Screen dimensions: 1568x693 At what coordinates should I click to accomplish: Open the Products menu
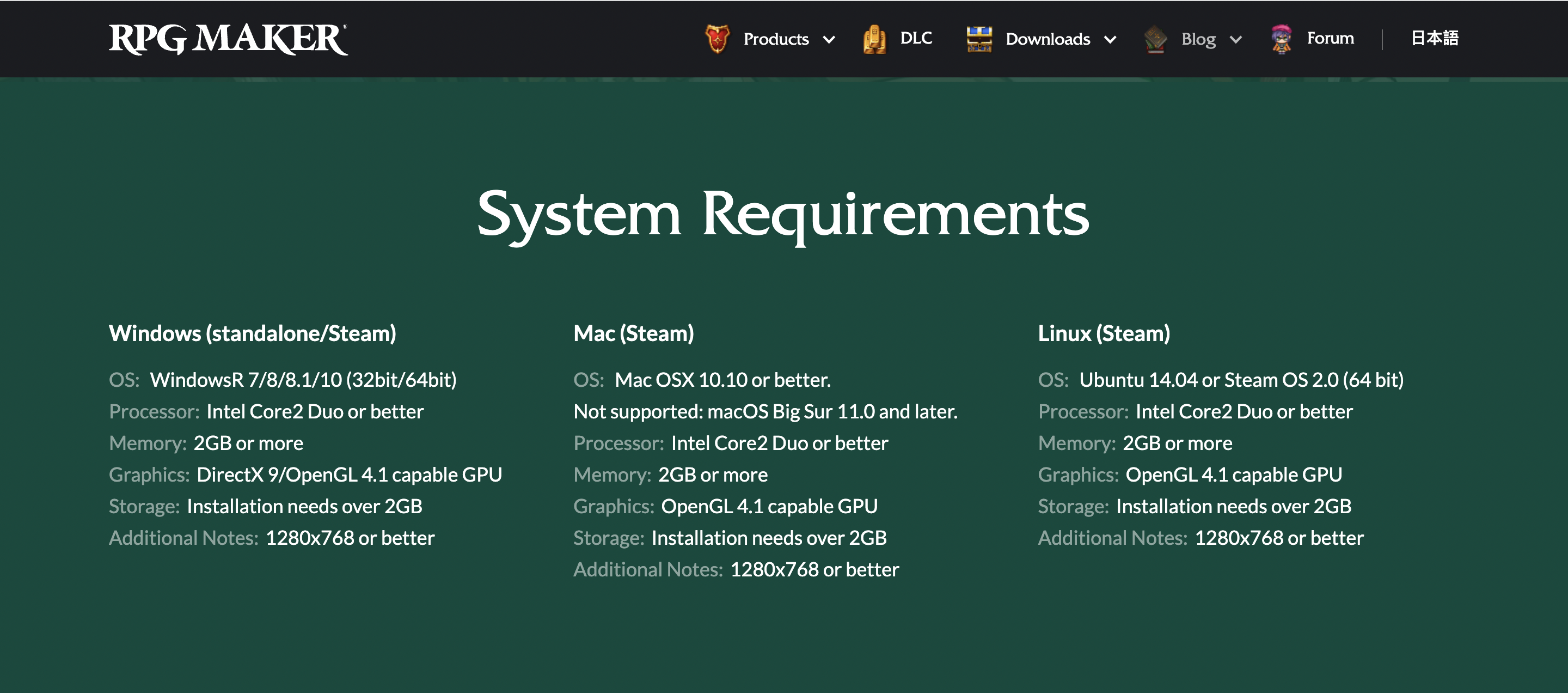pos(776,39)
